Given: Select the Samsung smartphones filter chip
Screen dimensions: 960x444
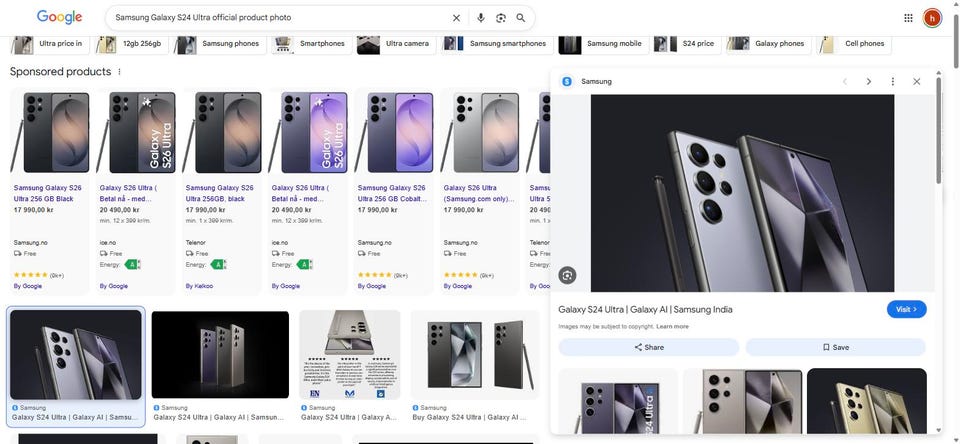Looking at the screenshot, I should click(497, 44).
